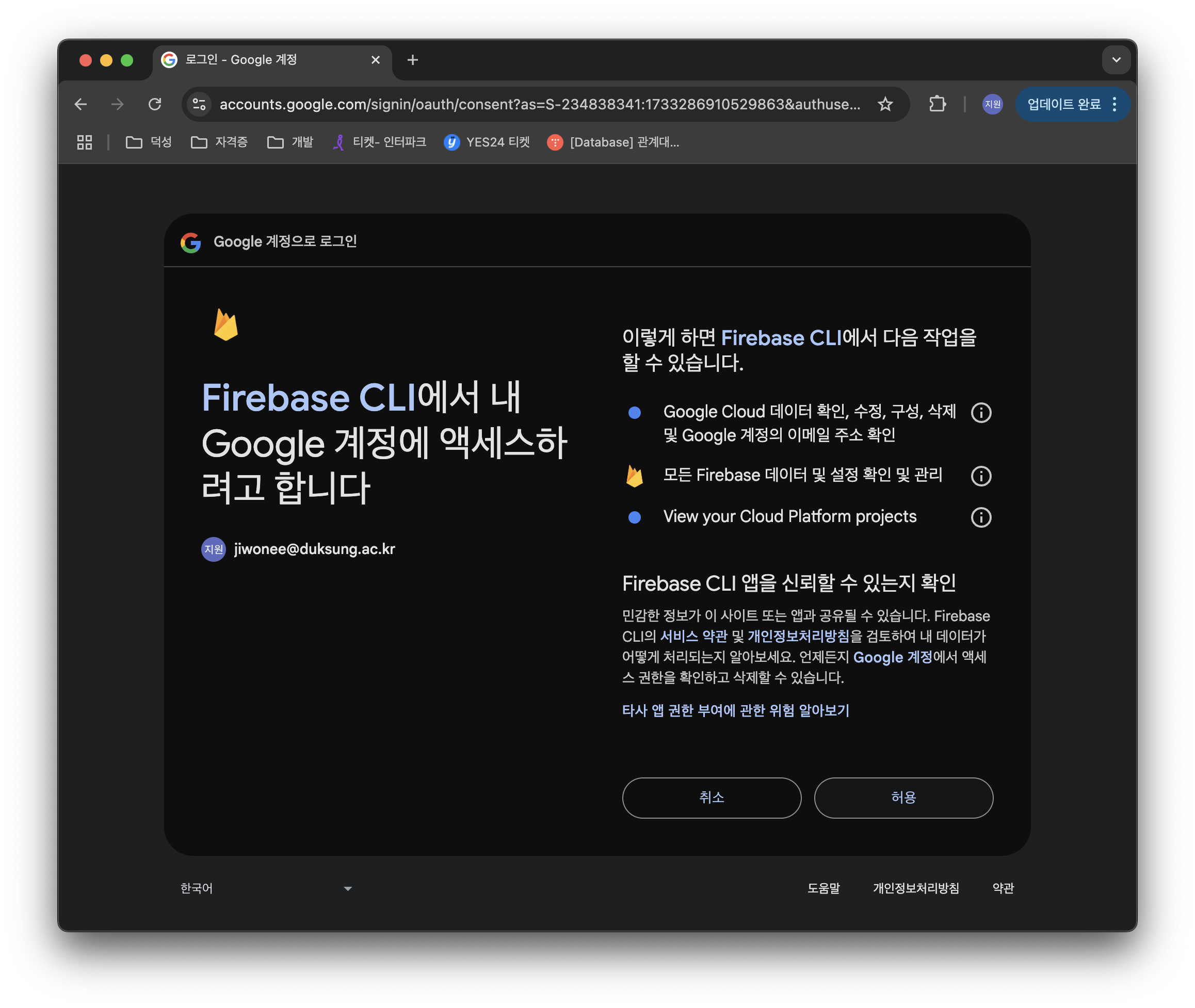Open the YES24 티켓 bookmark
This screenshot has height=1008, width=1195.
pos(487,142)
